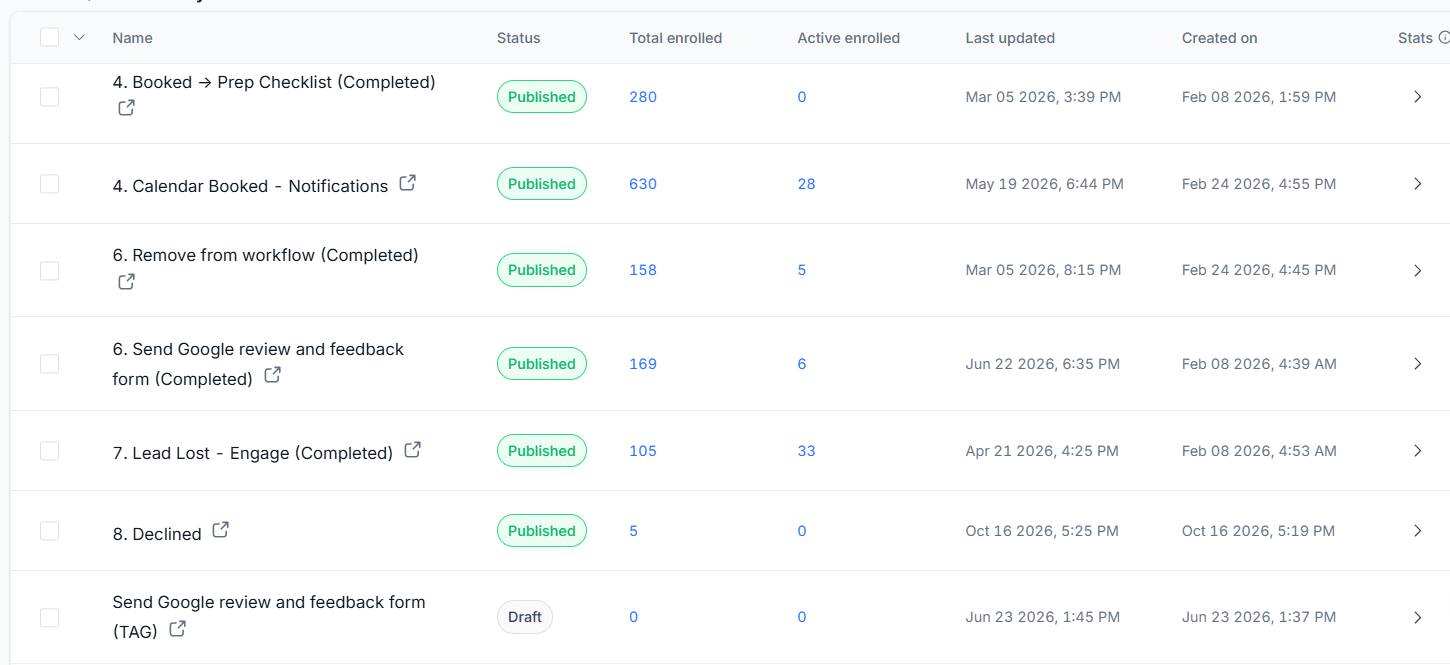Open selection dropdown chevron beside header checkbox
This screenshot has height=665, width=1450.
coord(80,38)
